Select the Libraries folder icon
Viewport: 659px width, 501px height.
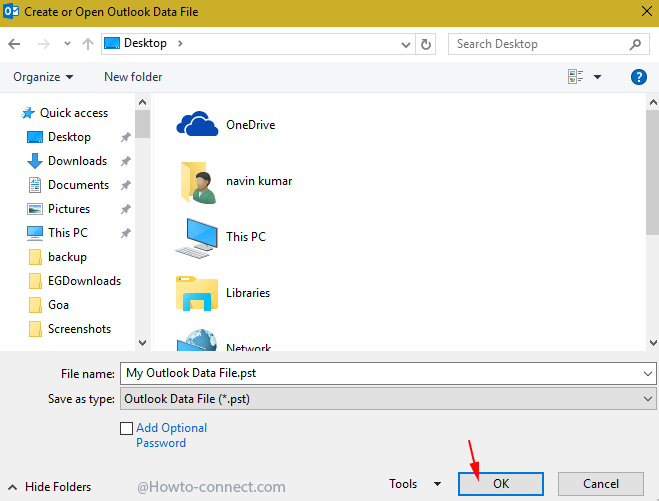coord(197,293)
